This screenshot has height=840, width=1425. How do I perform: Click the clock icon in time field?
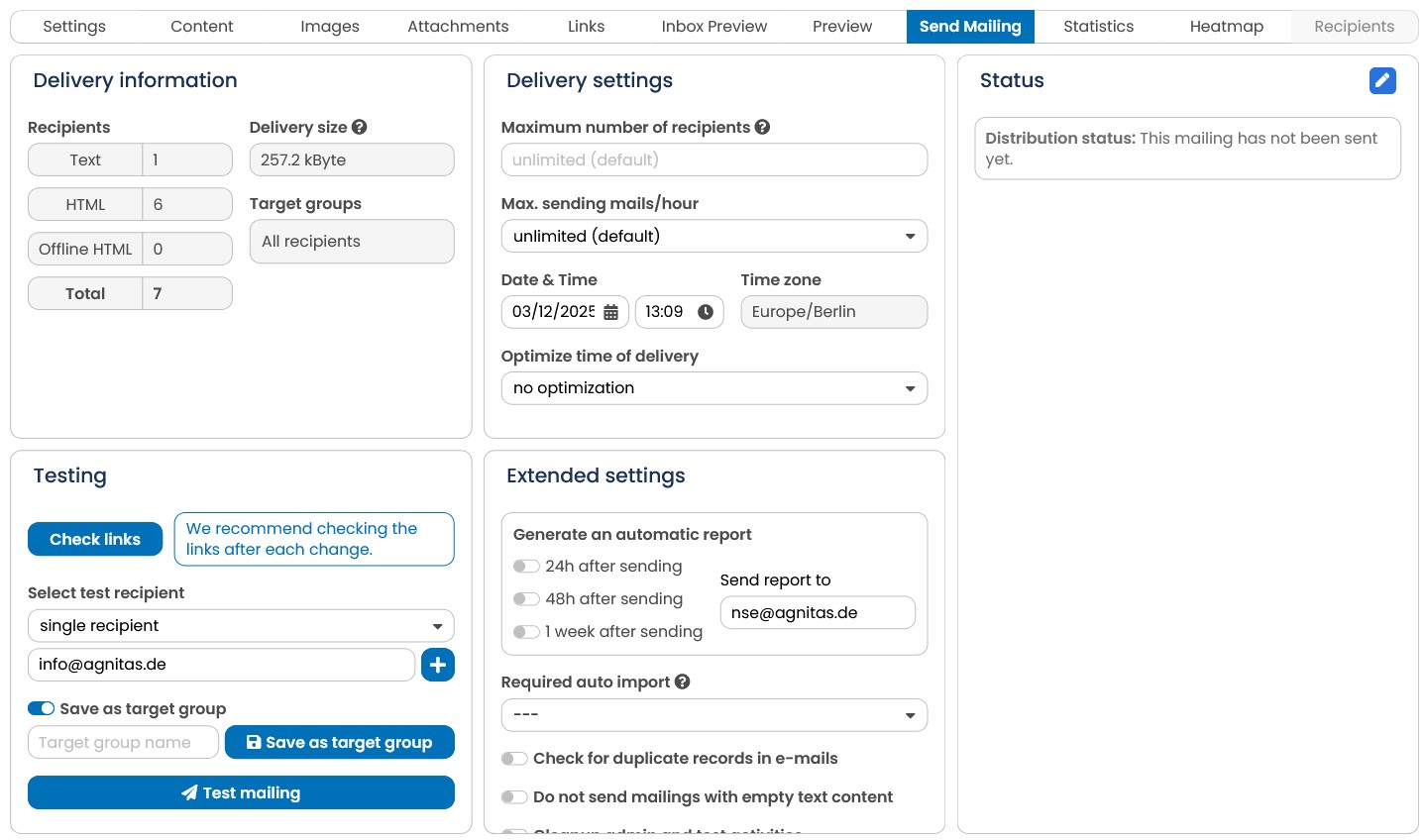[706, 312]
